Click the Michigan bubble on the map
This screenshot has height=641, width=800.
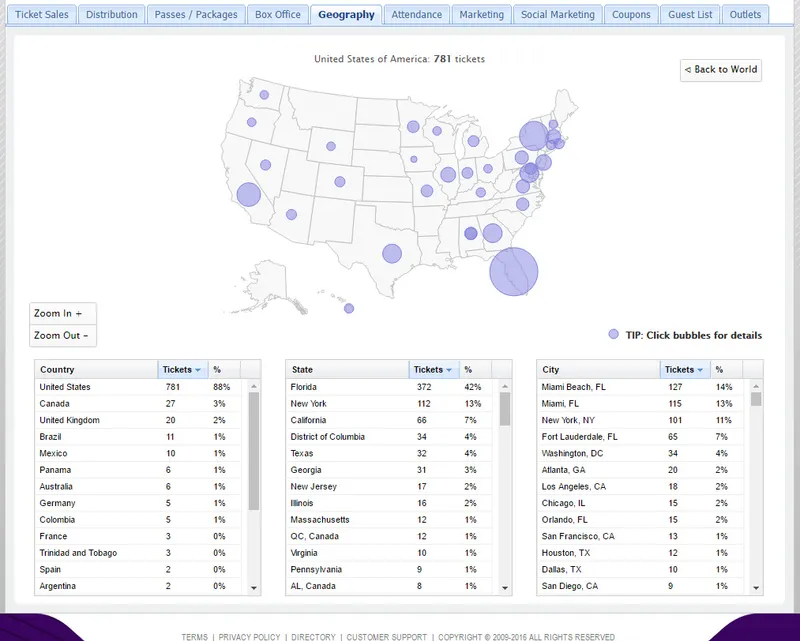(473, 141)
